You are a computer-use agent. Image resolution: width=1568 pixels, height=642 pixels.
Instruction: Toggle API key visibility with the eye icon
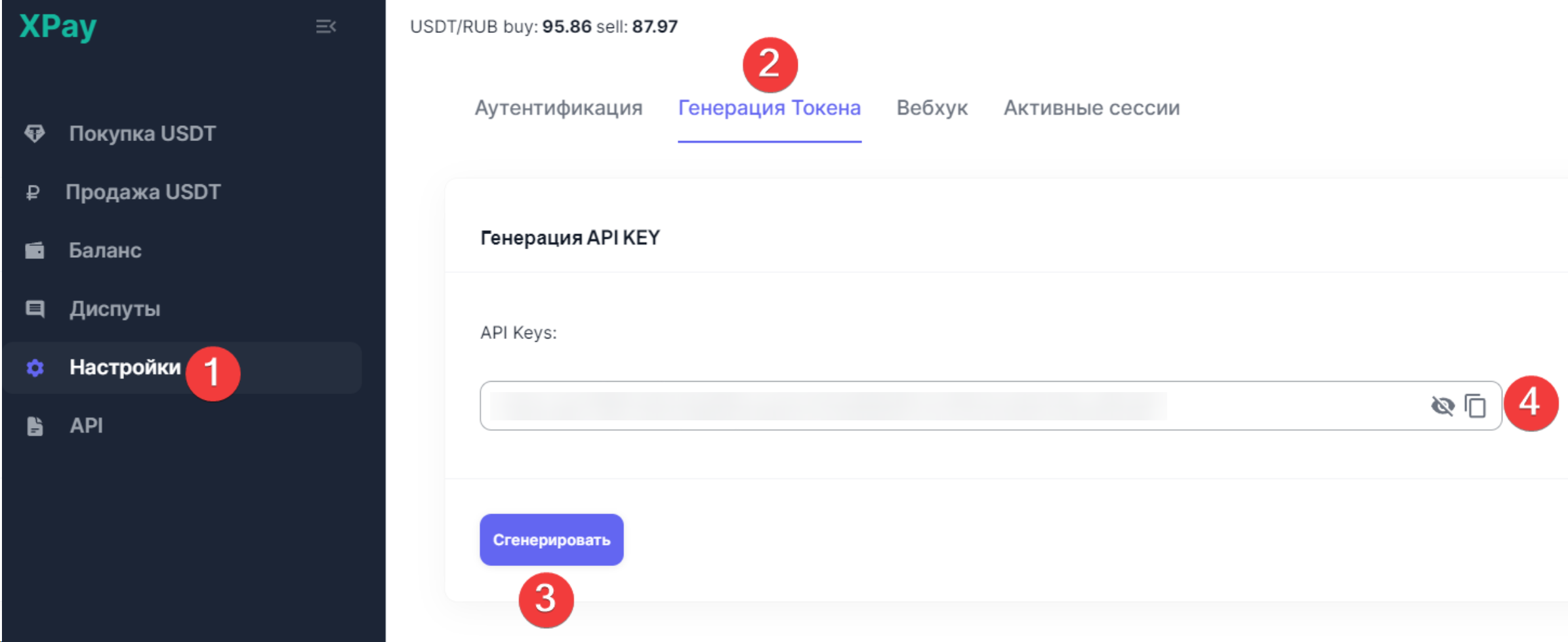(x=1442, y=406)
